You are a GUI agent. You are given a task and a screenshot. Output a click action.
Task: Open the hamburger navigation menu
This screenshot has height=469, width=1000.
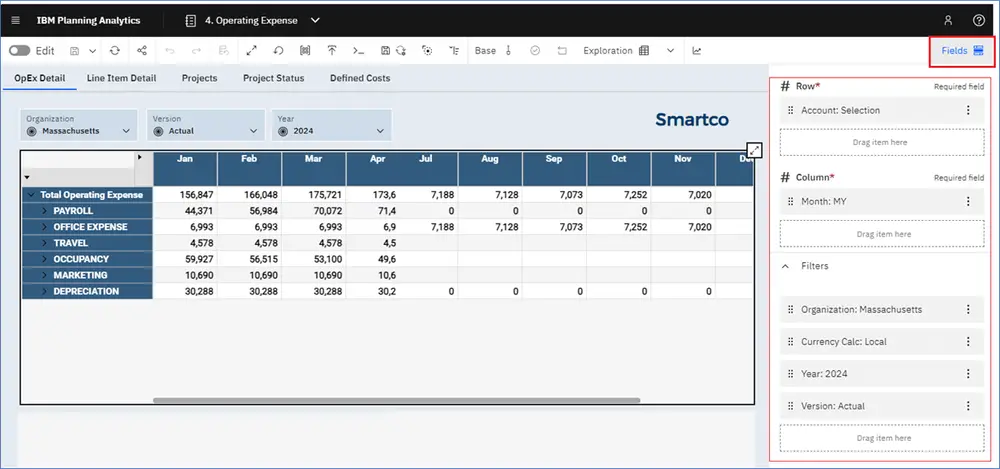pos(16,20)
